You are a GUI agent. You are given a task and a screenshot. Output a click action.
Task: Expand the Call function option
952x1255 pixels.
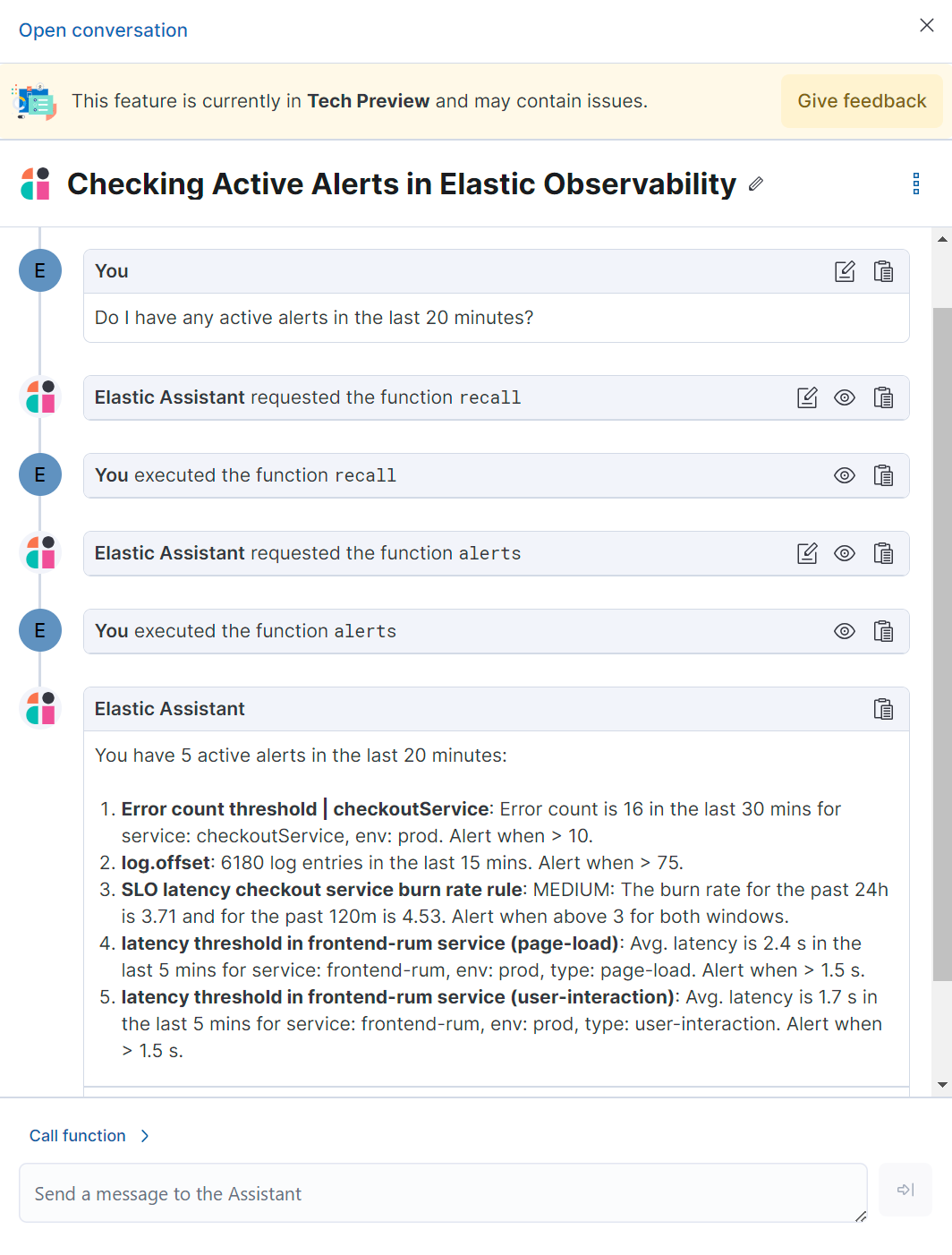(x=88, y=1135)
